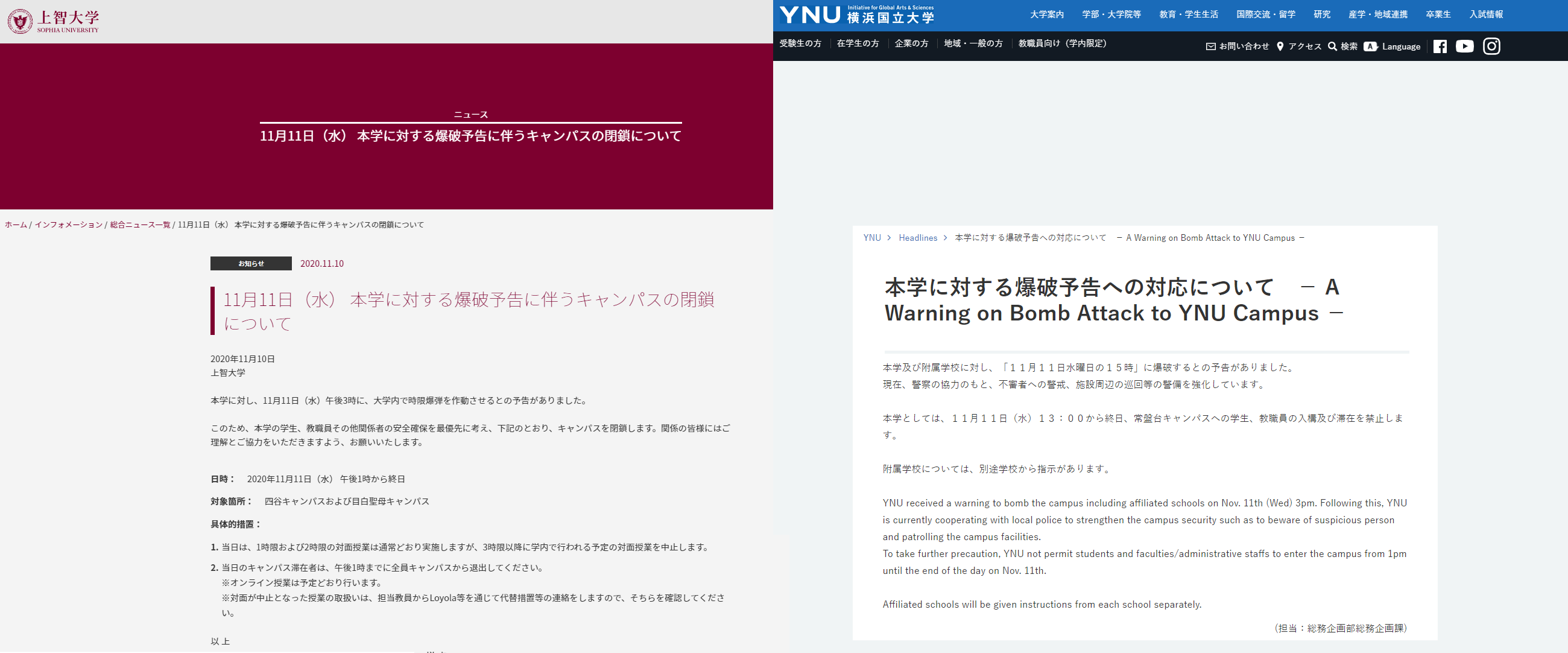Go to ホーム breadcrumb on Sophia page

coord(16,225)
